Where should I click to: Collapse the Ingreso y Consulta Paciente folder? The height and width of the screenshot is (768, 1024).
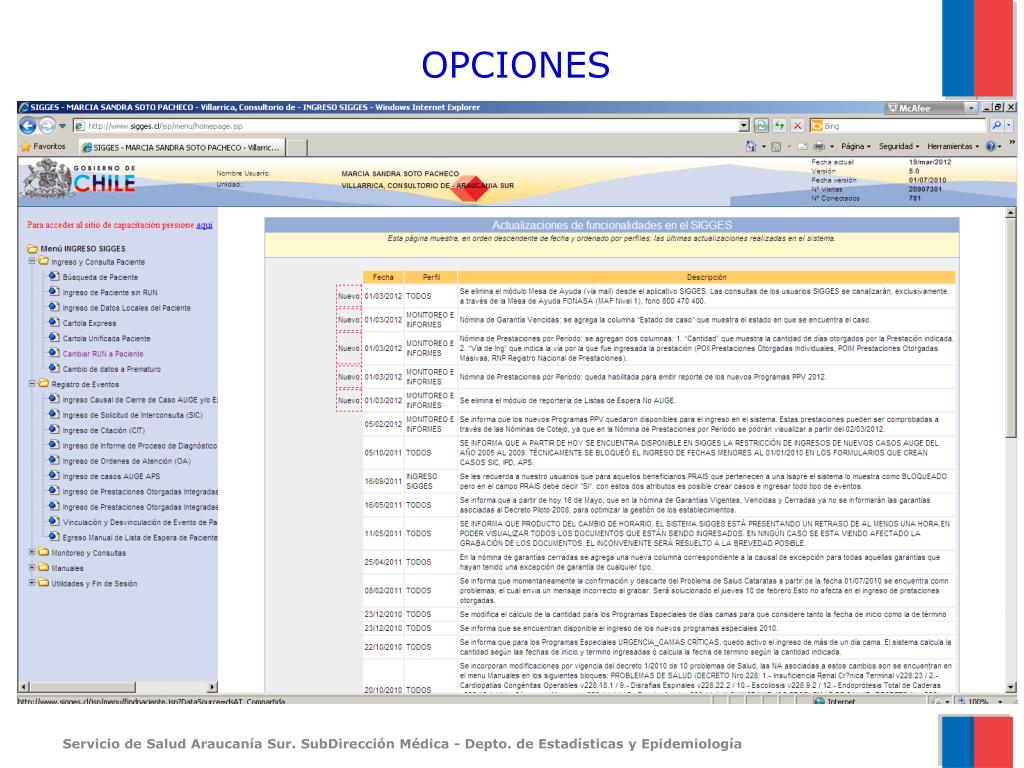(x=31, y=261)
